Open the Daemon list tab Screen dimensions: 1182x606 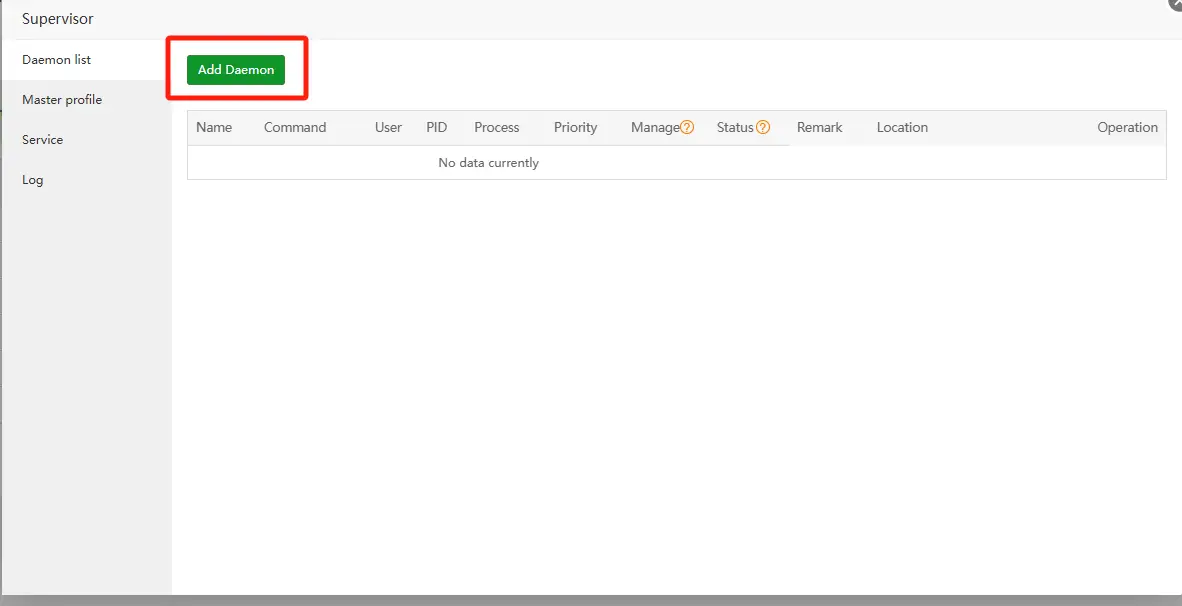pyautogui.click(x=87, y=60)
